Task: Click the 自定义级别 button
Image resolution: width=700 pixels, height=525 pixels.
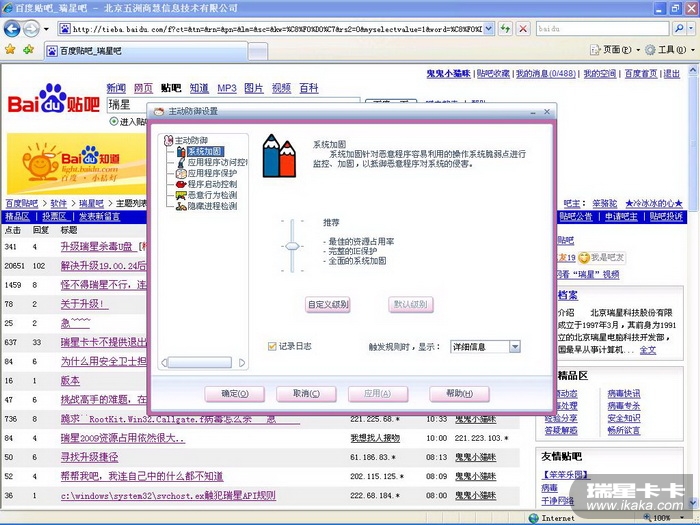Action: pos(328,304)
